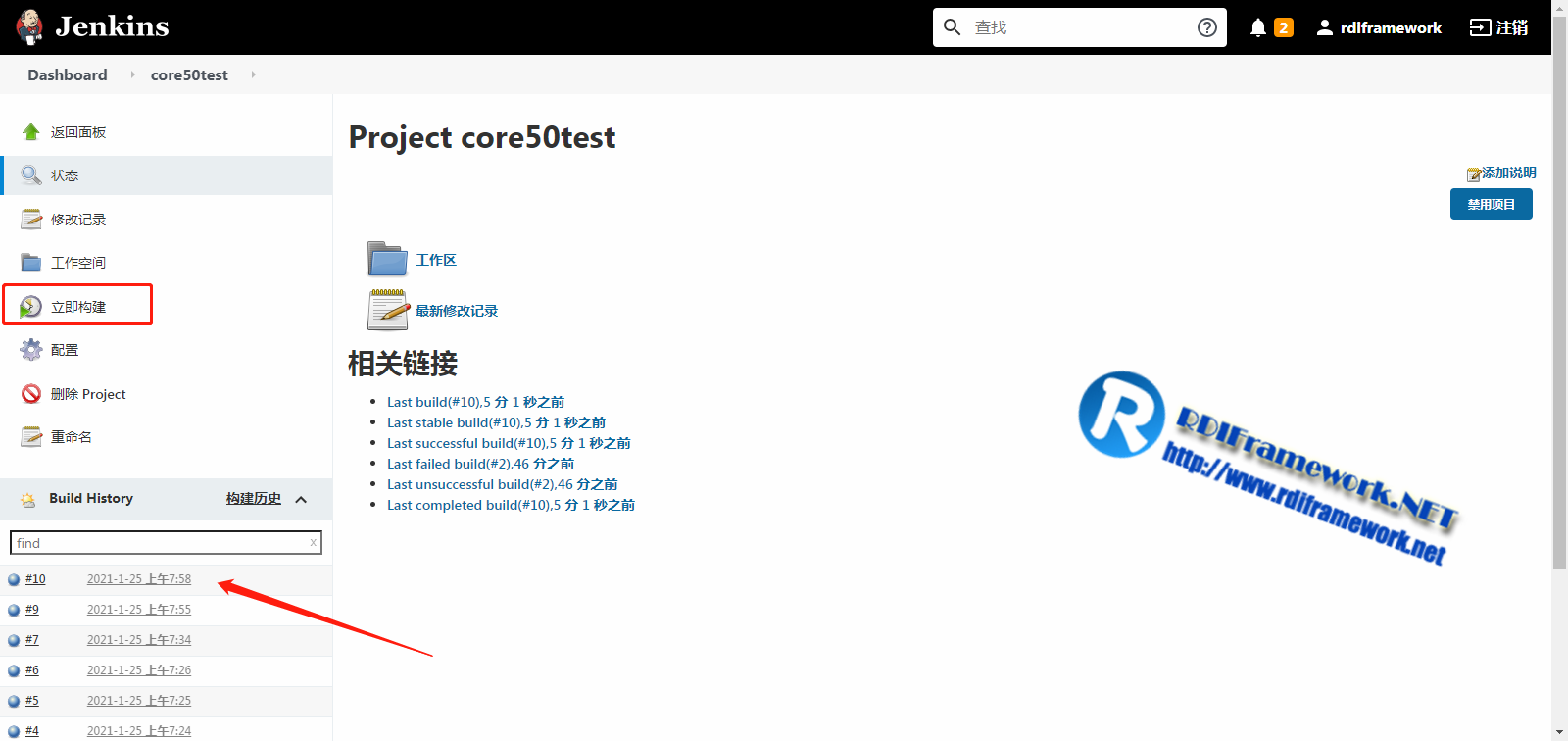Click the 最新修改记录 notepad icon

(x=388, y=310)
